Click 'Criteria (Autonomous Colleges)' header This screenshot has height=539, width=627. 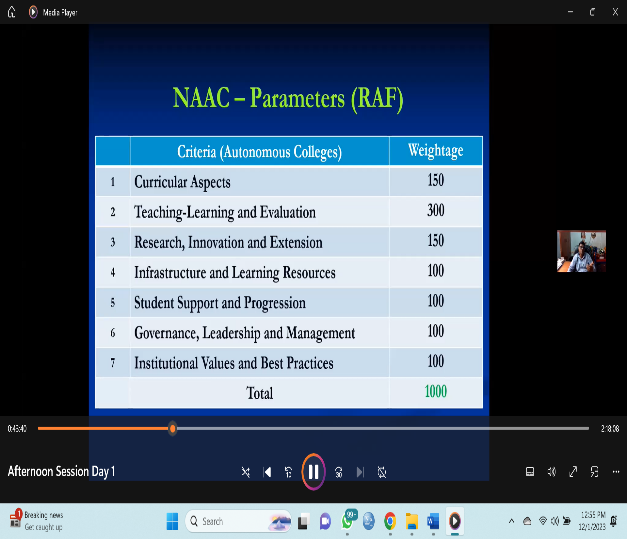pos(260,152)
